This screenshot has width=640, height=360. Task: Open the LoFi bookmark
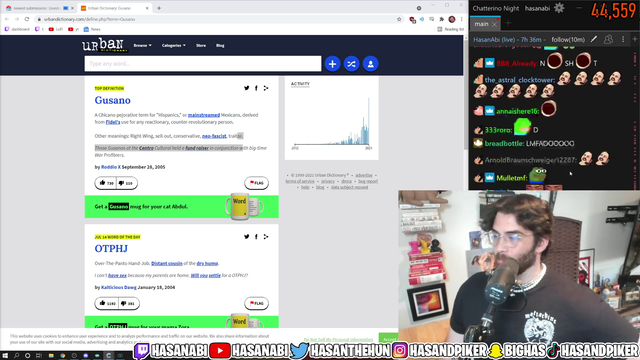pos(56,29)
